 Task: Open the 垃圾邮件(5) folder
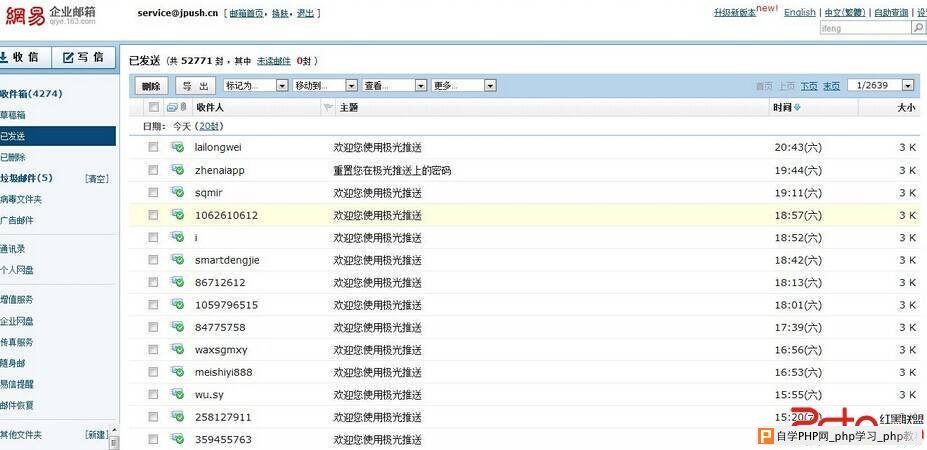point(27,178)
